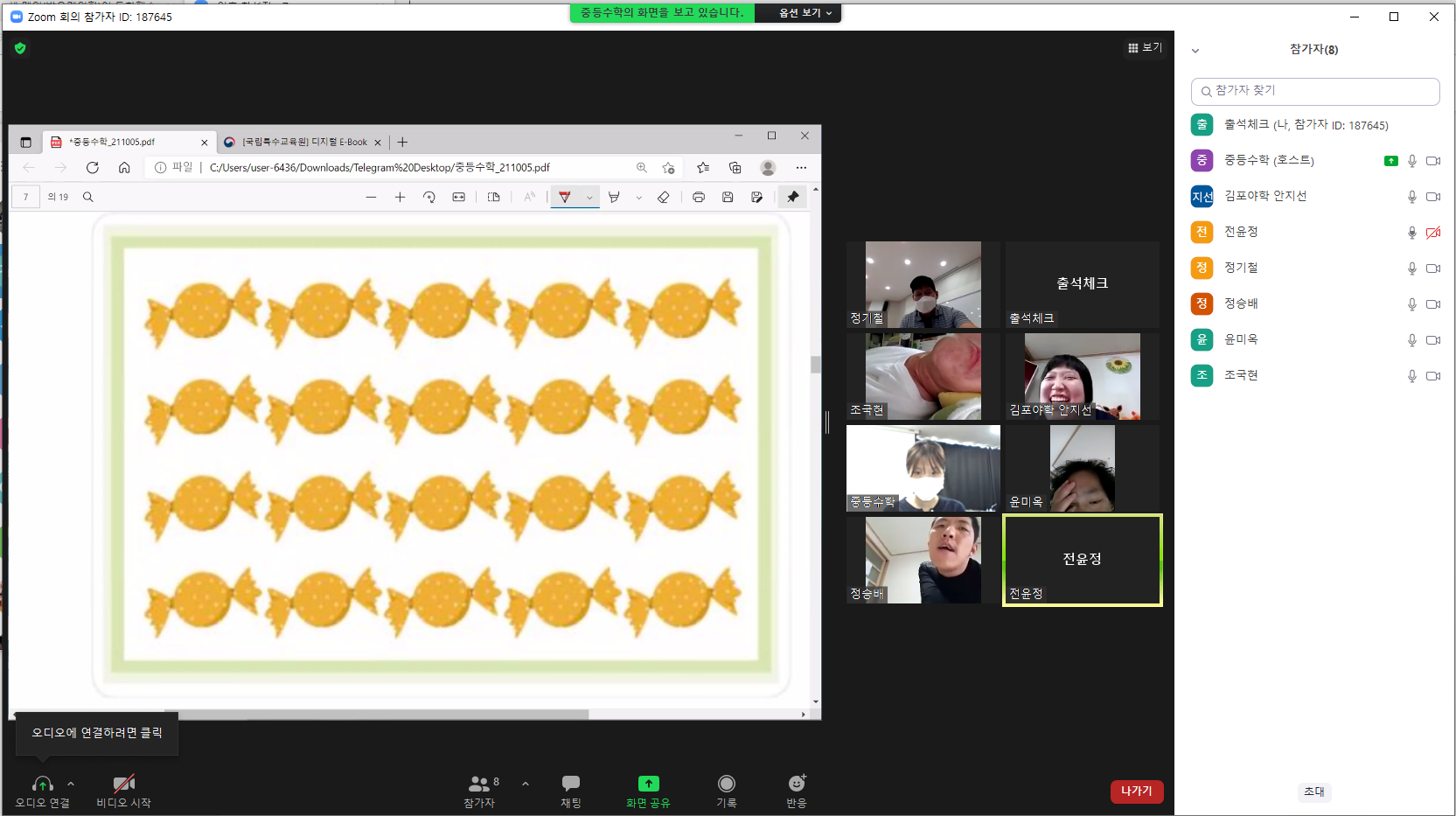This screenshot has height=816, width=1456.
Task: Click the 오디오에 연결하려면 클릭 tooltip
Action: (97, 733)
